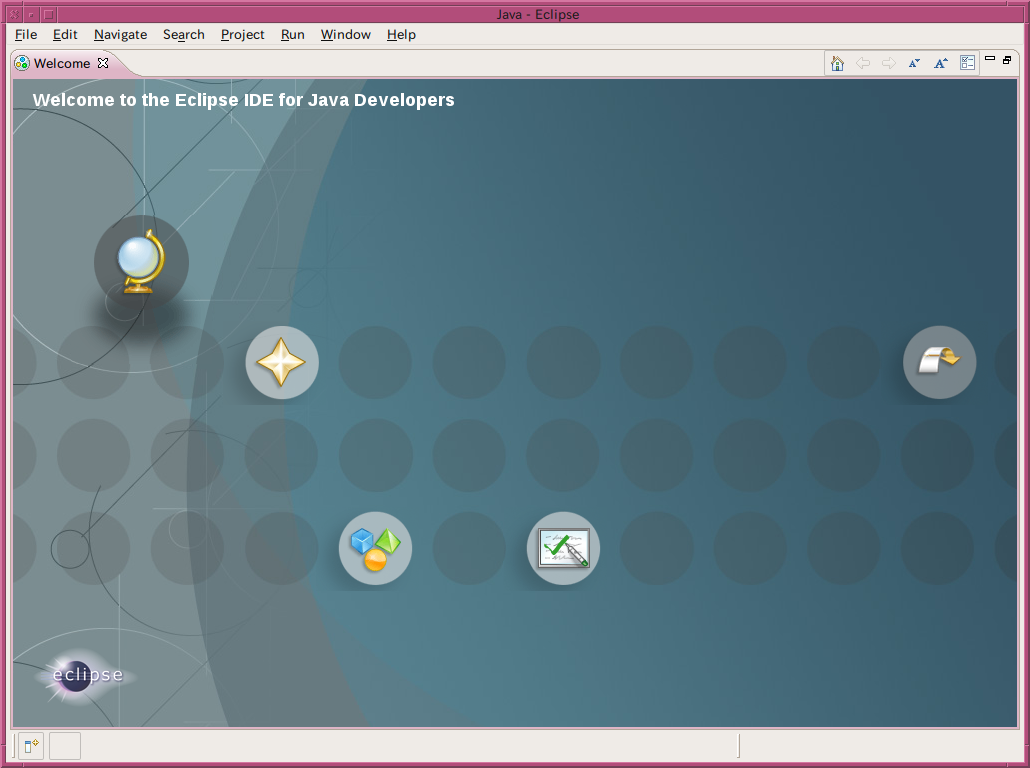The height and width of the screenshot is (768, 1030).
Task: Go to Workbench with curved arrow icon
Action: point(939,362)
